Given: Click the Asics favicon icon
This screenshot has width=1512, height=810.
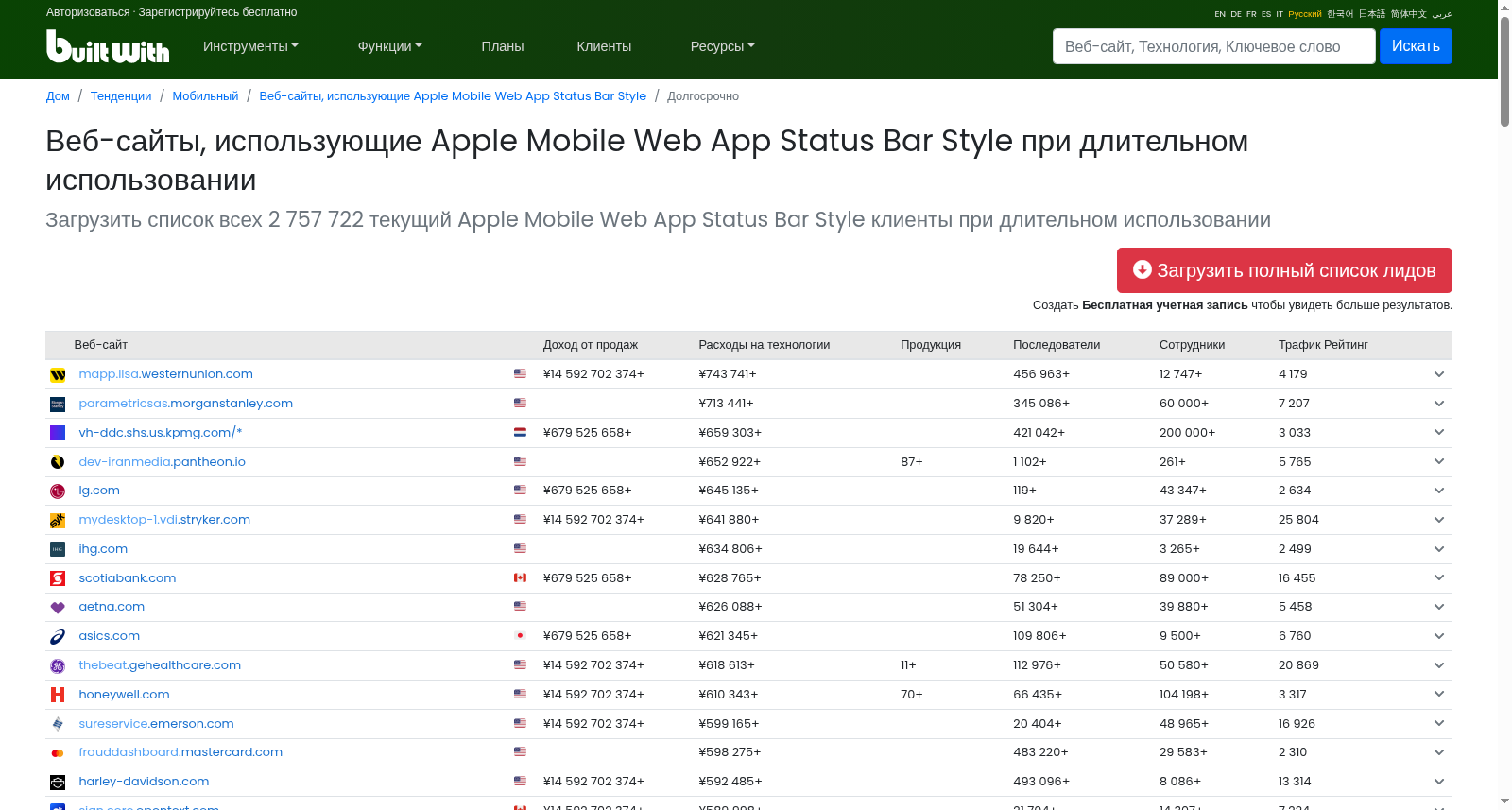Looking at the screenshot, I should [x=58, y=637].
